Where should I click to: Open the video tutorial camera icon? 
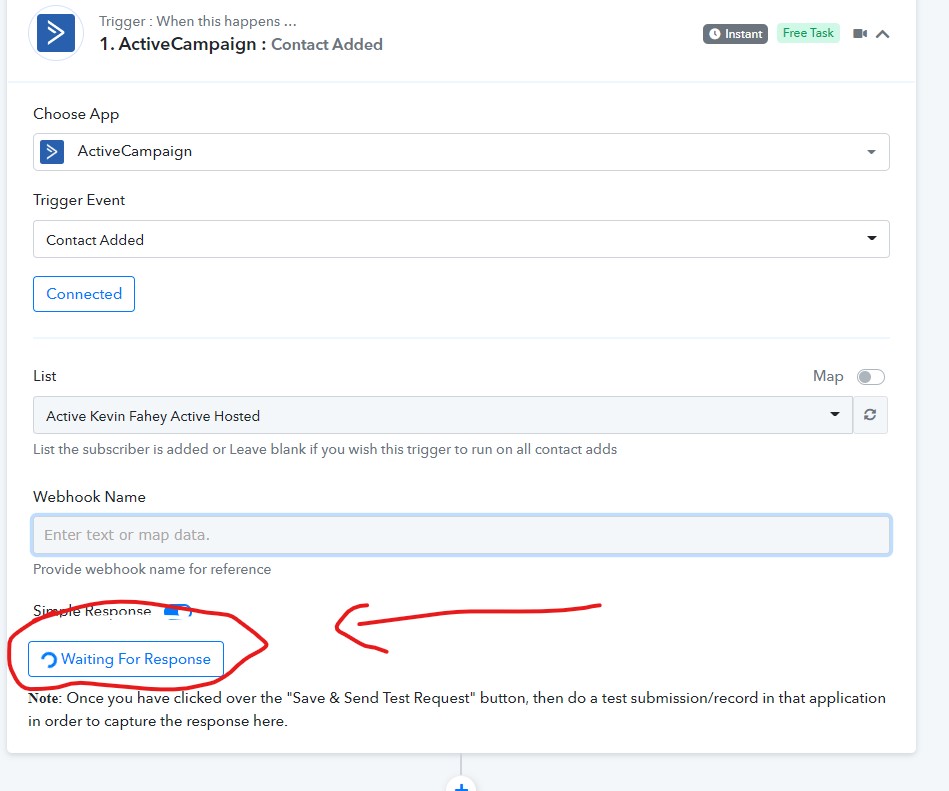(x=860, y=34)
